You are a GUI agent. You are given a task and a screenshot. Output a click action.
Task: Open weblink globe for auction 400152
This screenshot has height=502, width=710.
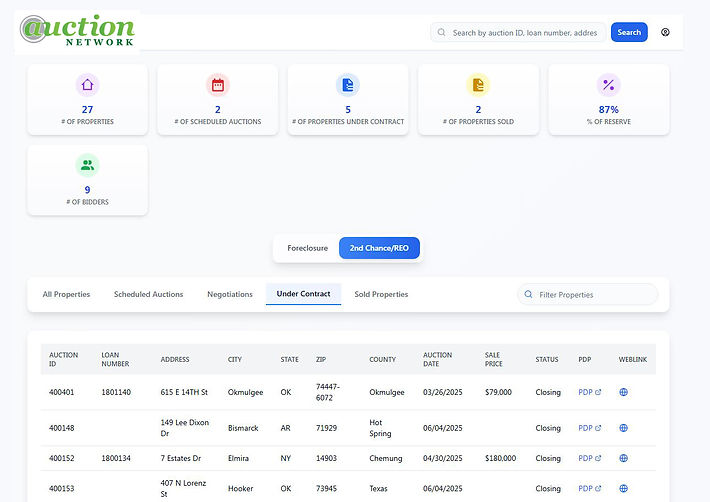[624, 458]
